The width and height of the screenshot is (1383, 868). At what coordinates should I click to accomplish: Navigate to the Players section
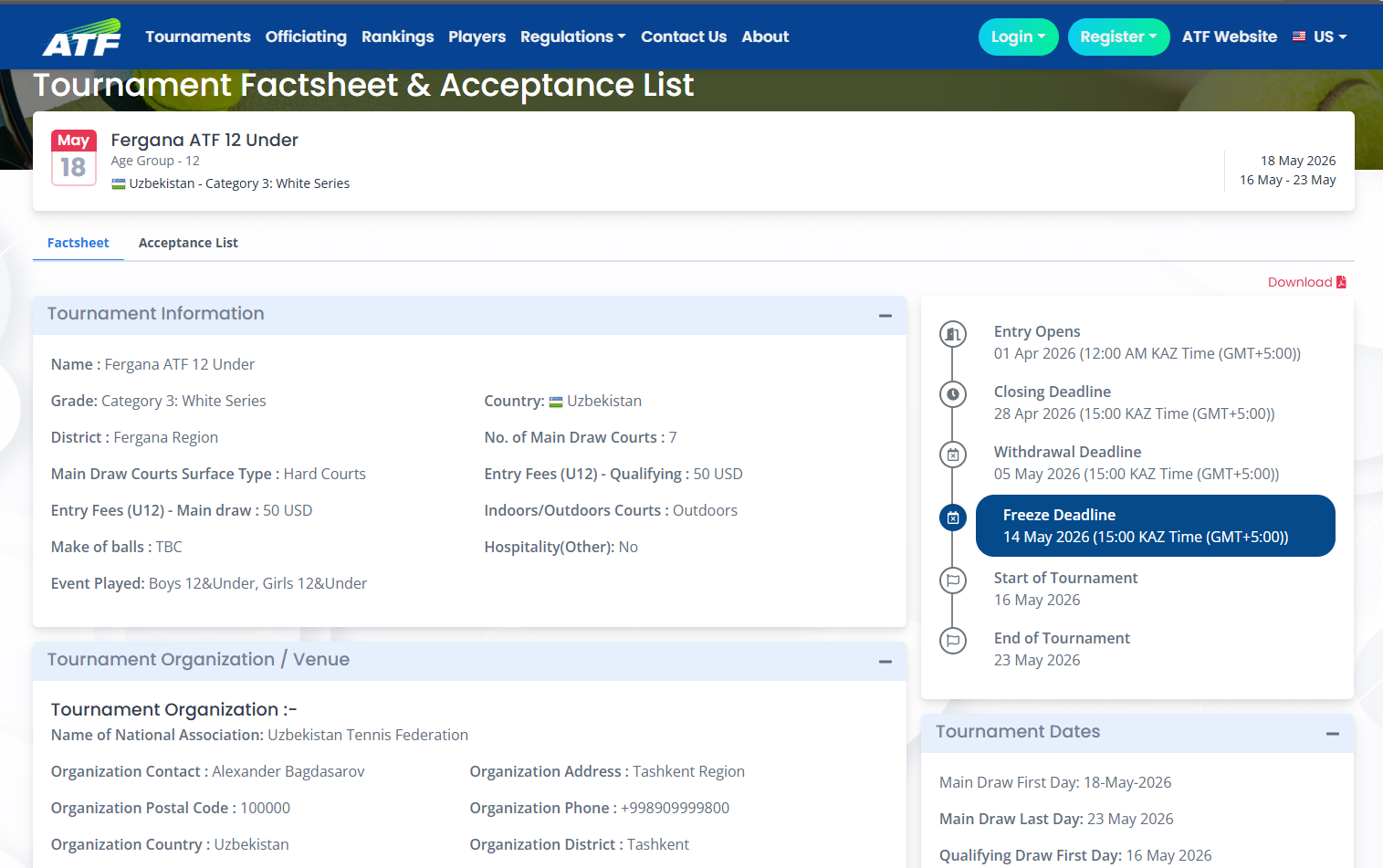coord(477,37)
